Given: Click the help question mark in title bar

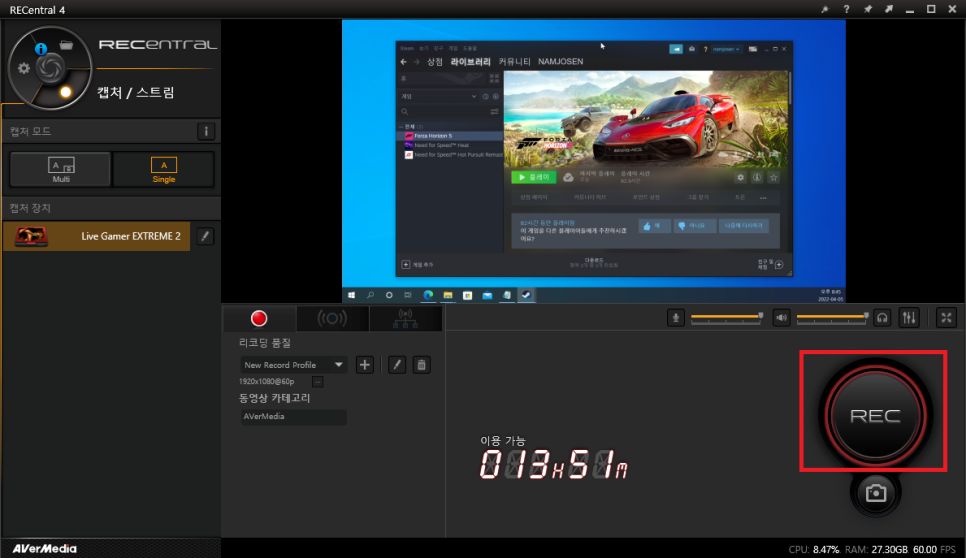Looking at the screenshot, I should tap(846, 9).
